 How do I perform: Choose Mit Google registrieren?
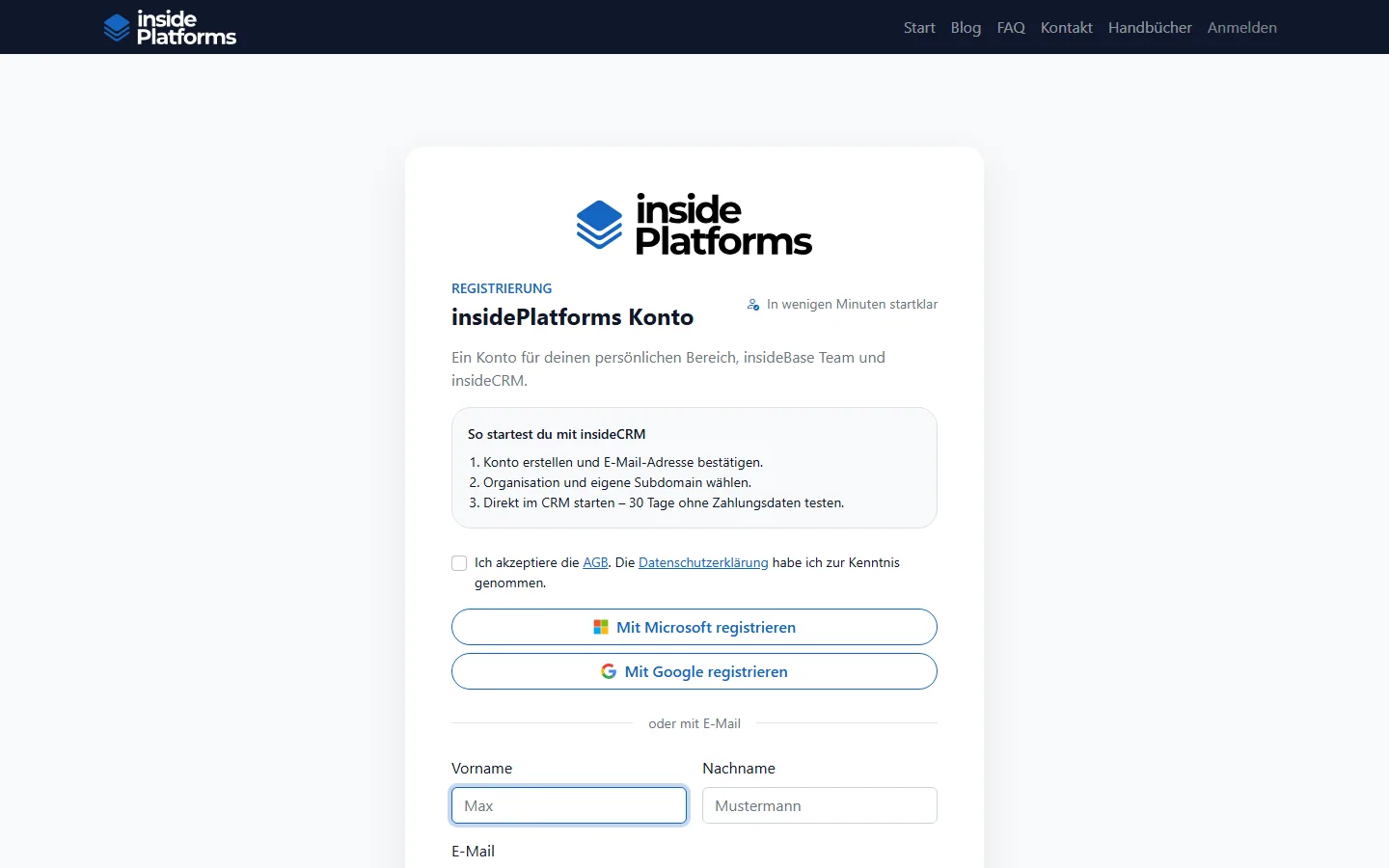click(694, 671)
